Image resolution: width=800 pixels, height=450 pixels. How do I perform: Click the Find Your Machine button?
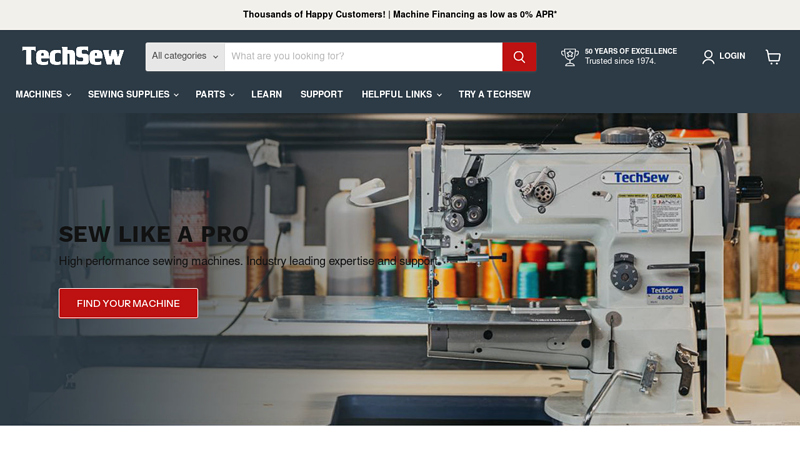[x=128, y=303]
